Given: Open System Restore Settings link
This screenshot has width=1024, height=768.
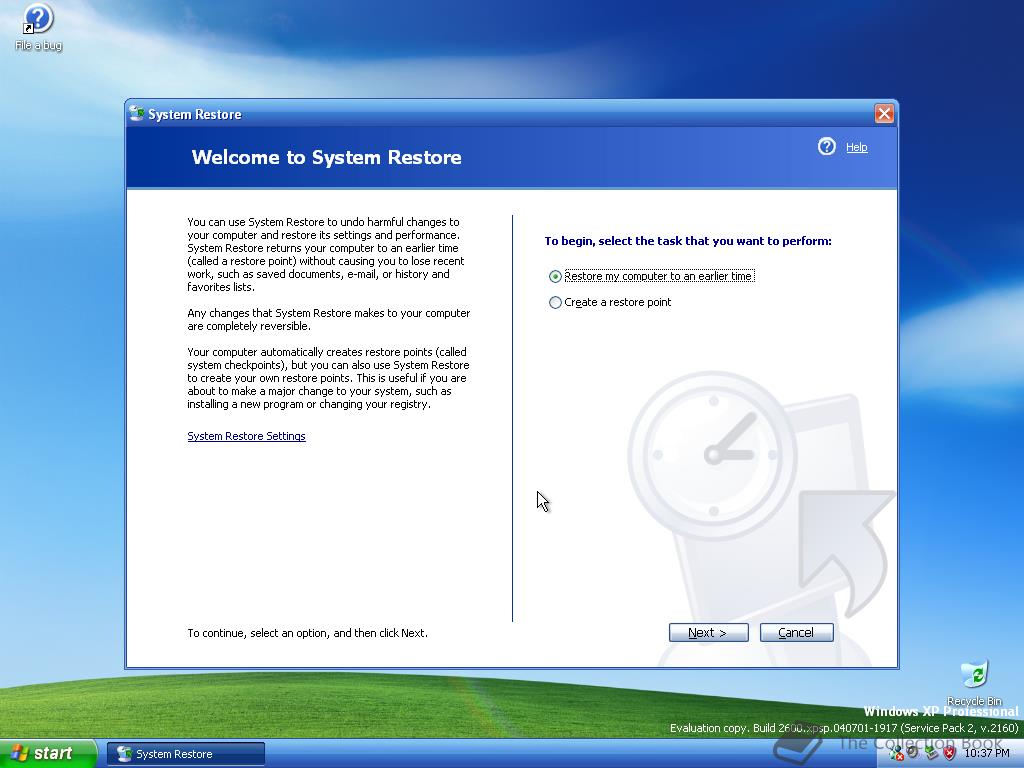Looking at the screenshot, I should [246, 436].
